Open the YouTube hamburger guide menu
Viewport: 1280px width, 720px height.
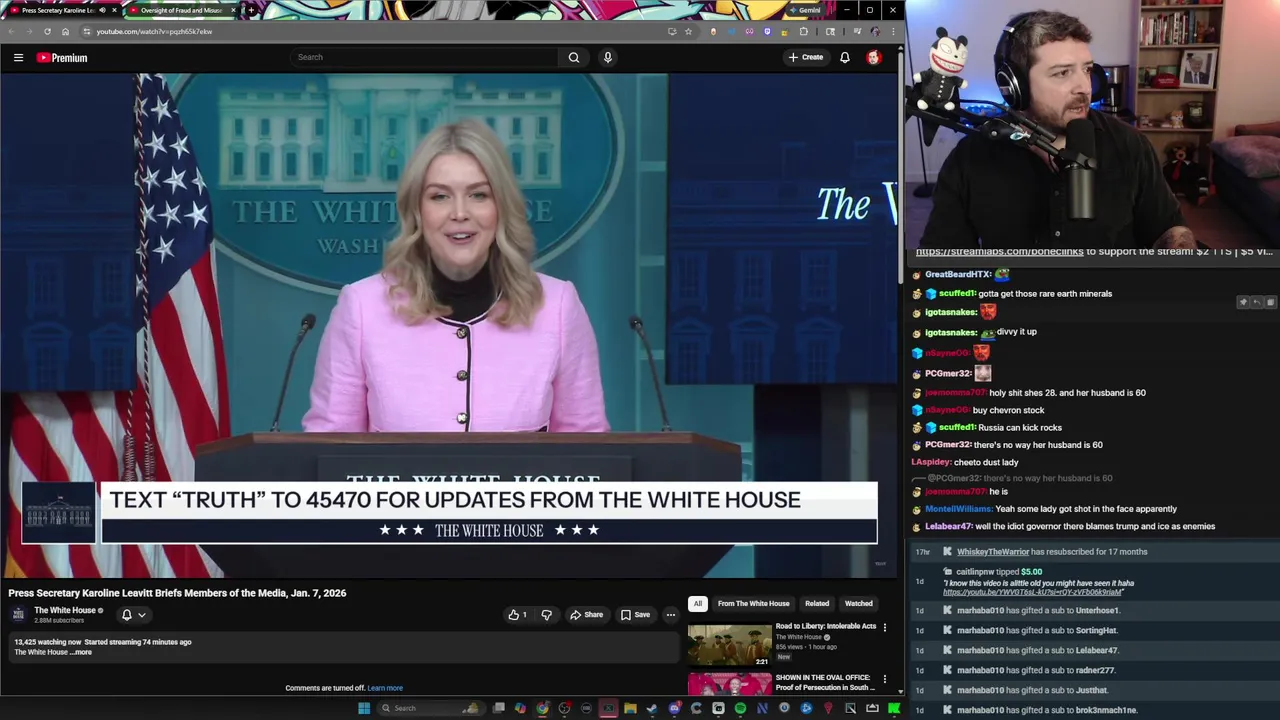18,58
